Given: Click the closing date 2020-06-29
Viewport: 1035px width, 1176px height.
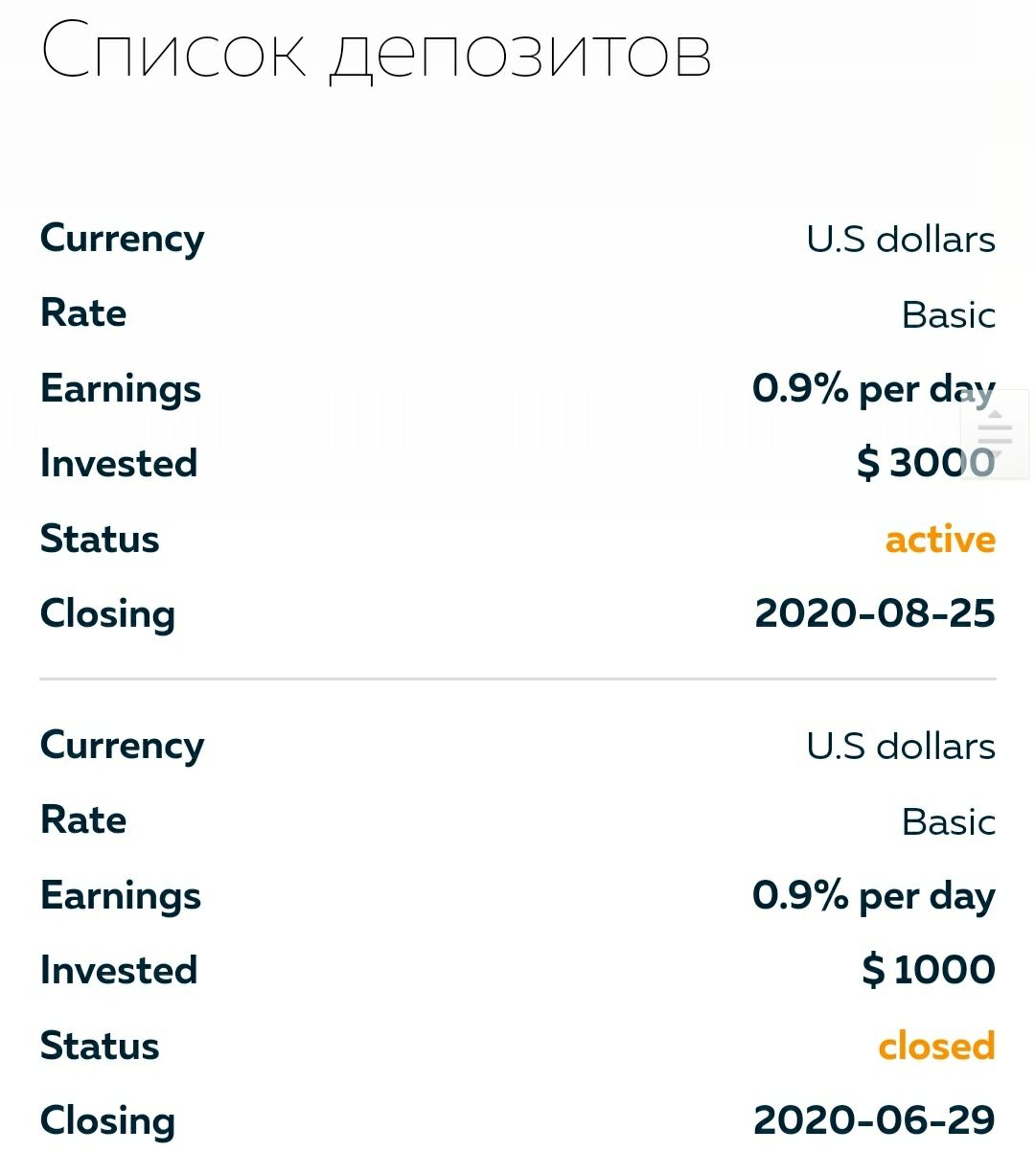Looking at the screenshot, I should [x=874, y=1119].
